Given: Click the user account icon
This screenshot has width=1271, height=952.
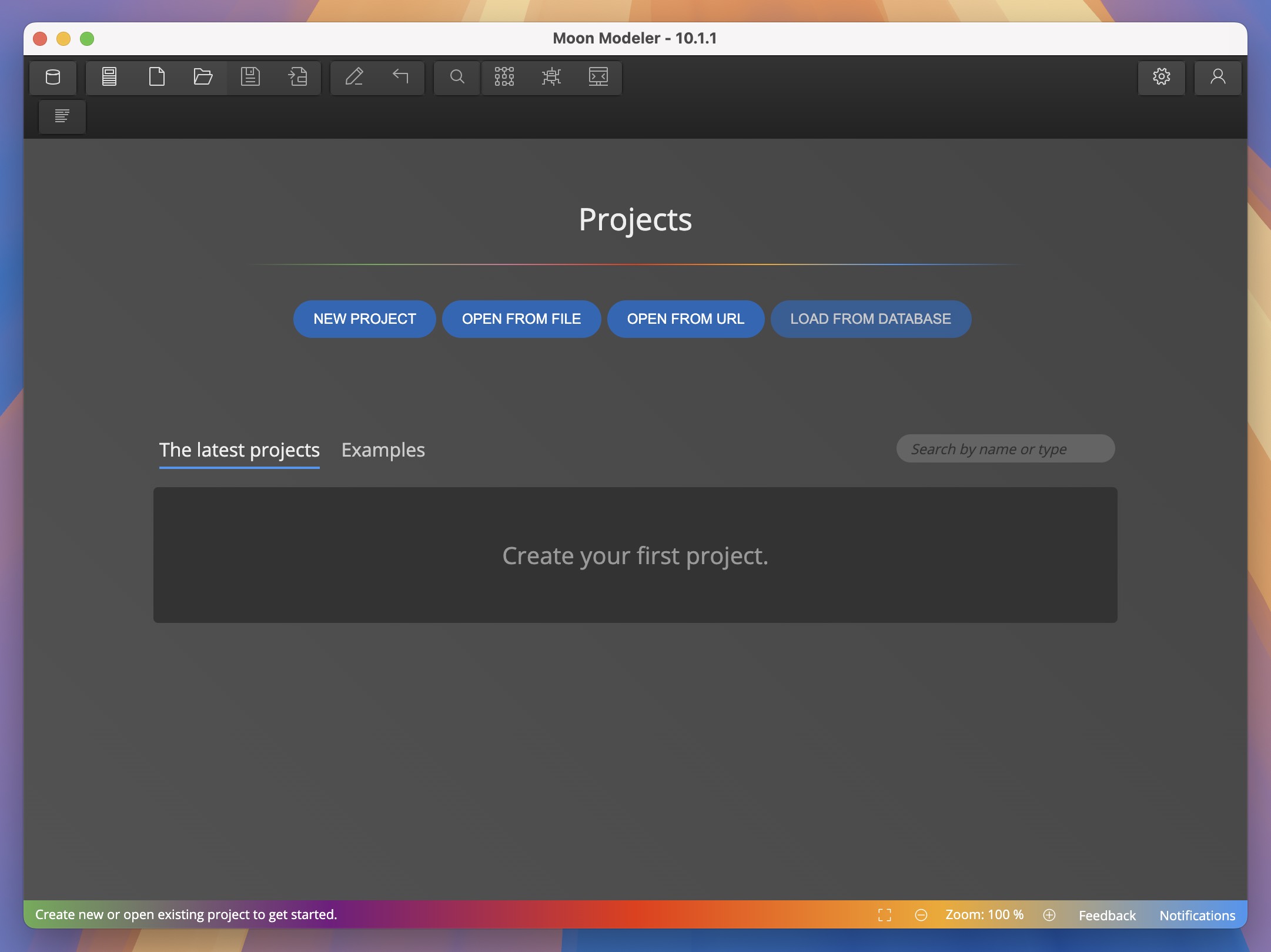Looking at the screenshot, I should [1217, 77].
